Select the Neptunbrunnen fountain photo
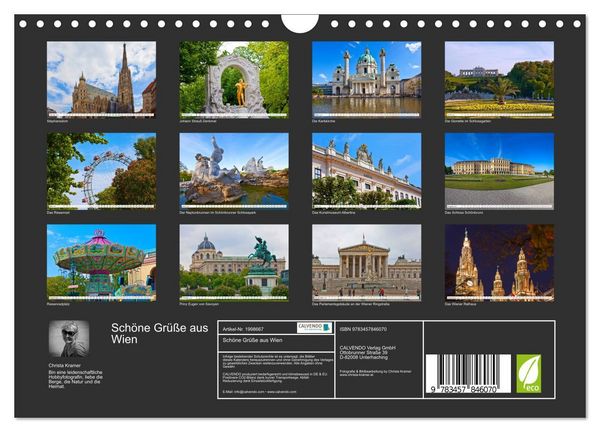Image resolution: width=600 pixels, height=432 pixels. 234,171
